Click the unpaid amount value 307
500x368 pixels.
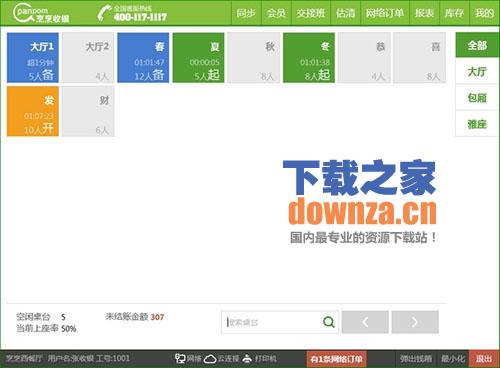[x=157, y=317]
